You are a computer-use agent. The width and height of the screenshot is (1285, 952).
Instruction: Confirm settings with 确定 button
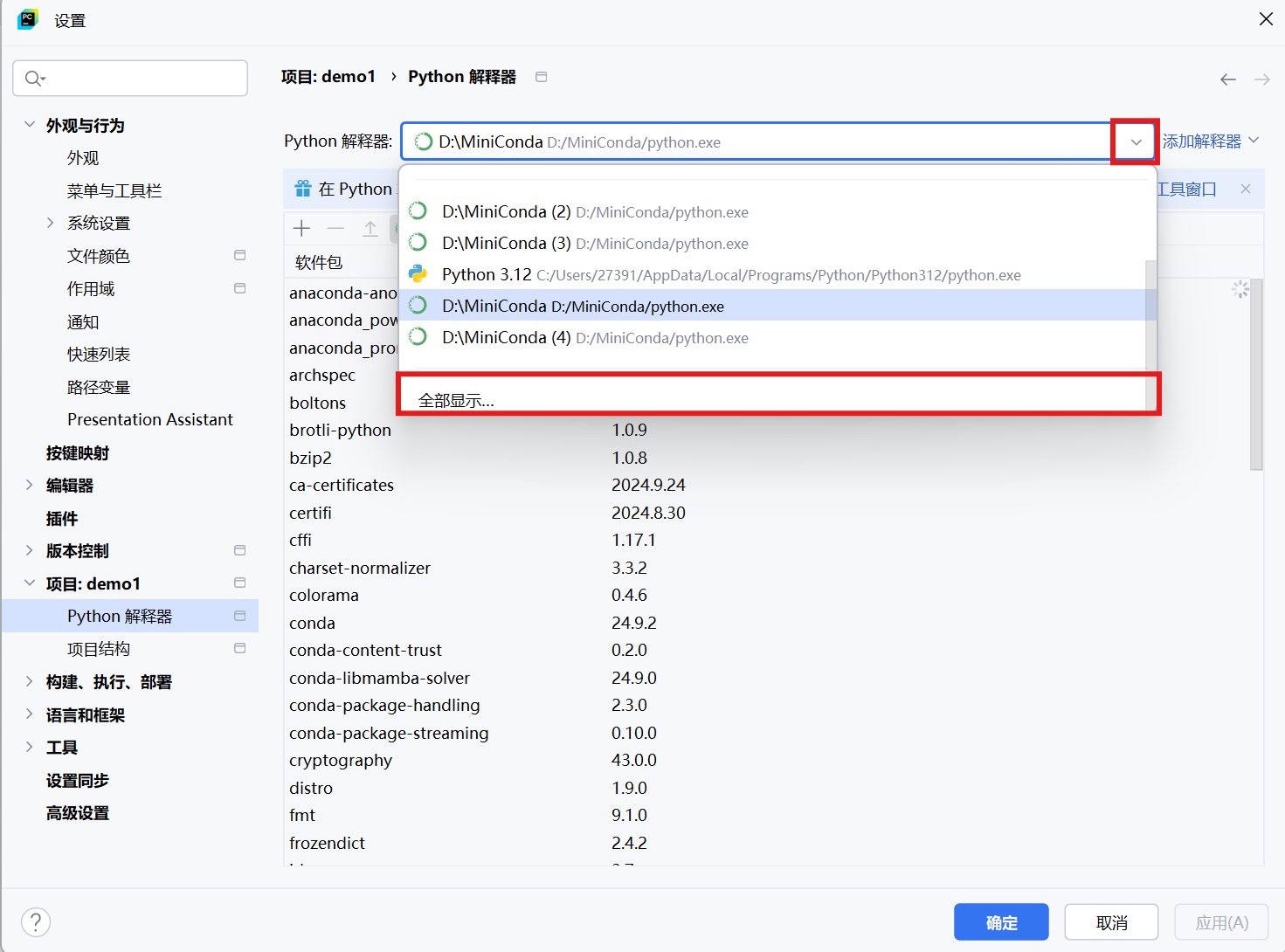point(1001,922)
